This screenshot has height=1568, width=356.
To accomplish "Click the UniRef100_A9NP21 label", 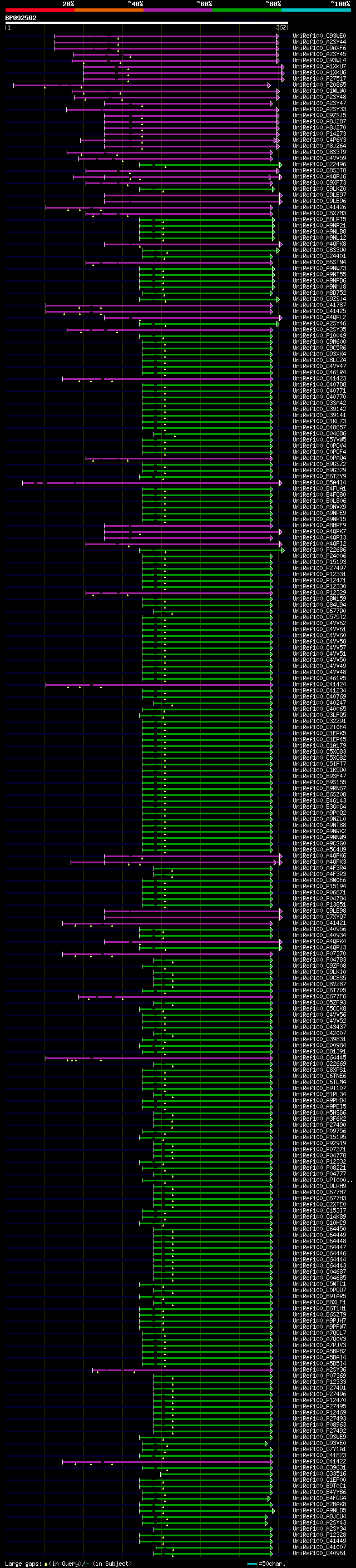I will click(x=319, y=225).
